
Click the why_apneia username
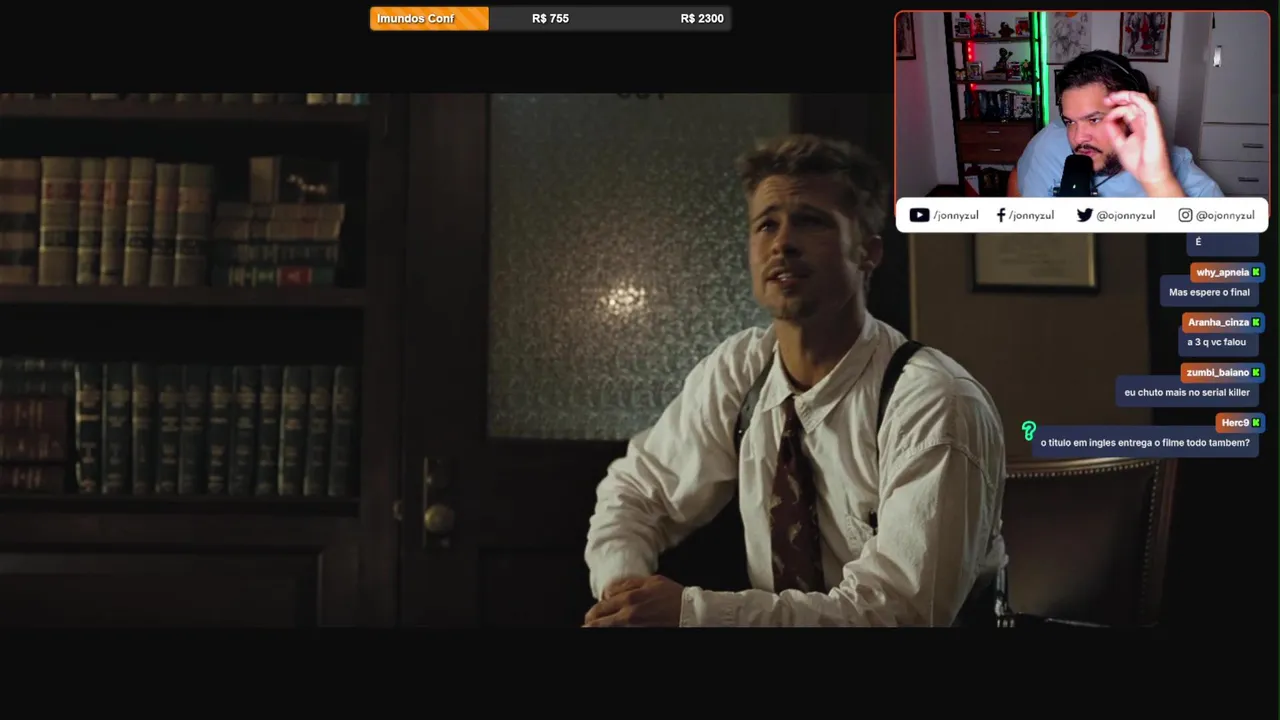(1222, 272)
